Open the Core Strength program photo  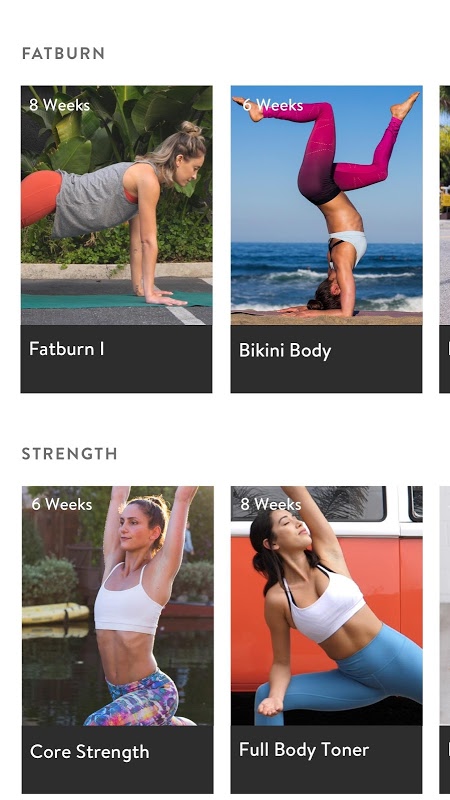[117, 606]
